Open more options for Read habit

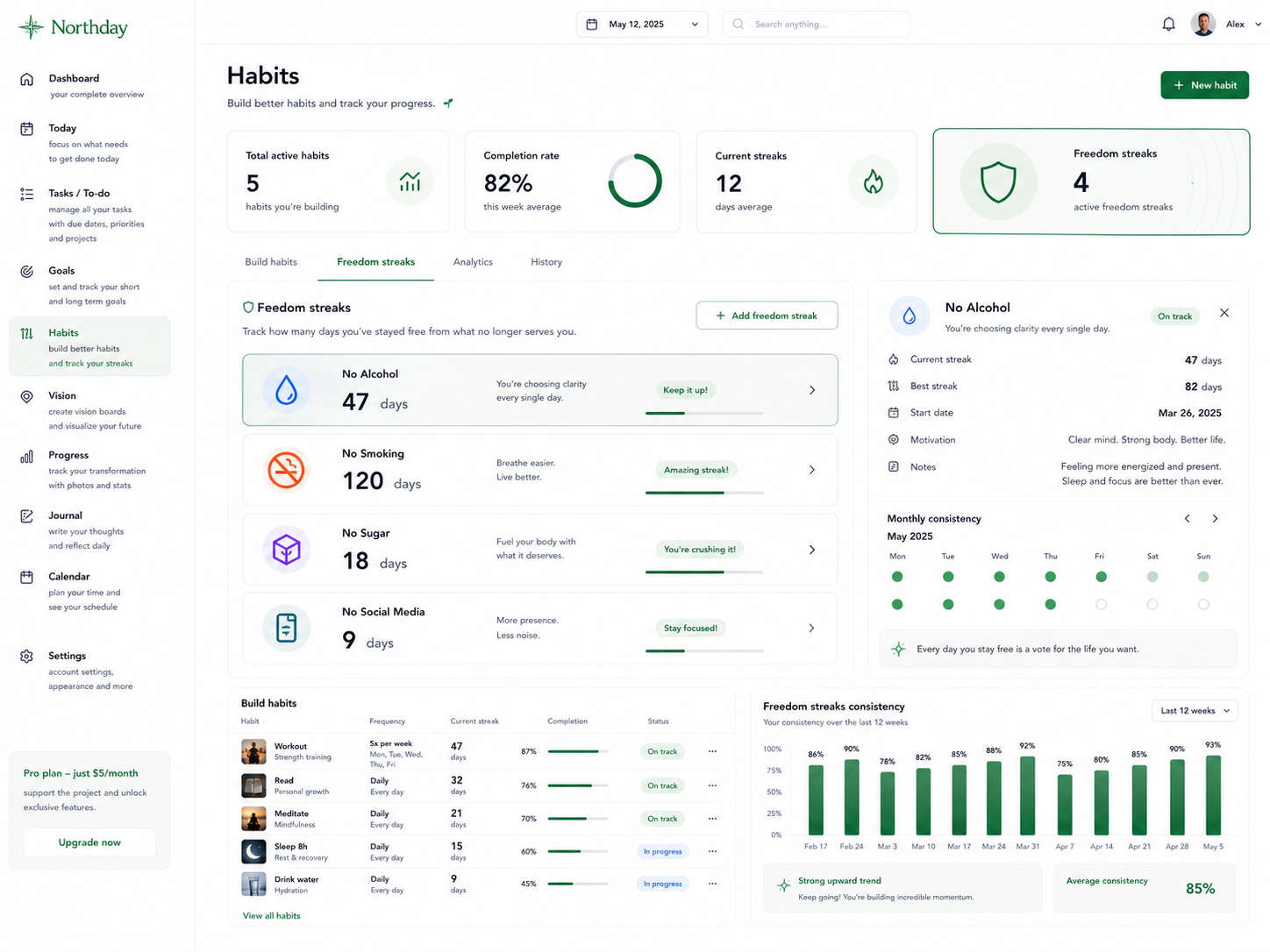coord(712,785)
